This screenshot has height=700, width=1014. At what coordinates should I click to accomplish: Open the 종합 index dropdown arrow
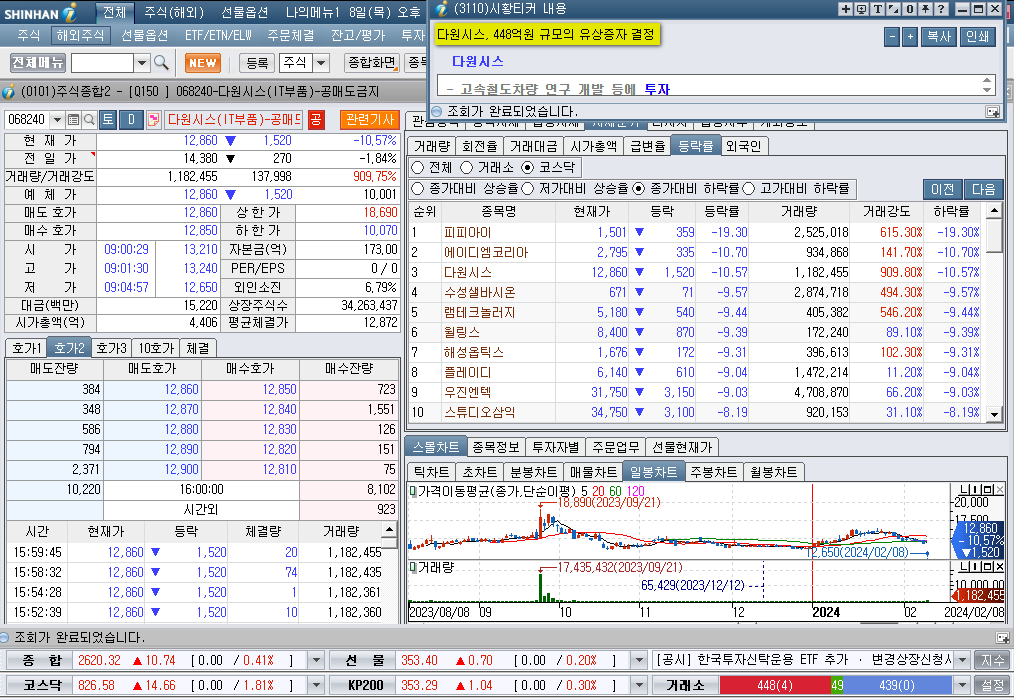(x=316, y=661)
